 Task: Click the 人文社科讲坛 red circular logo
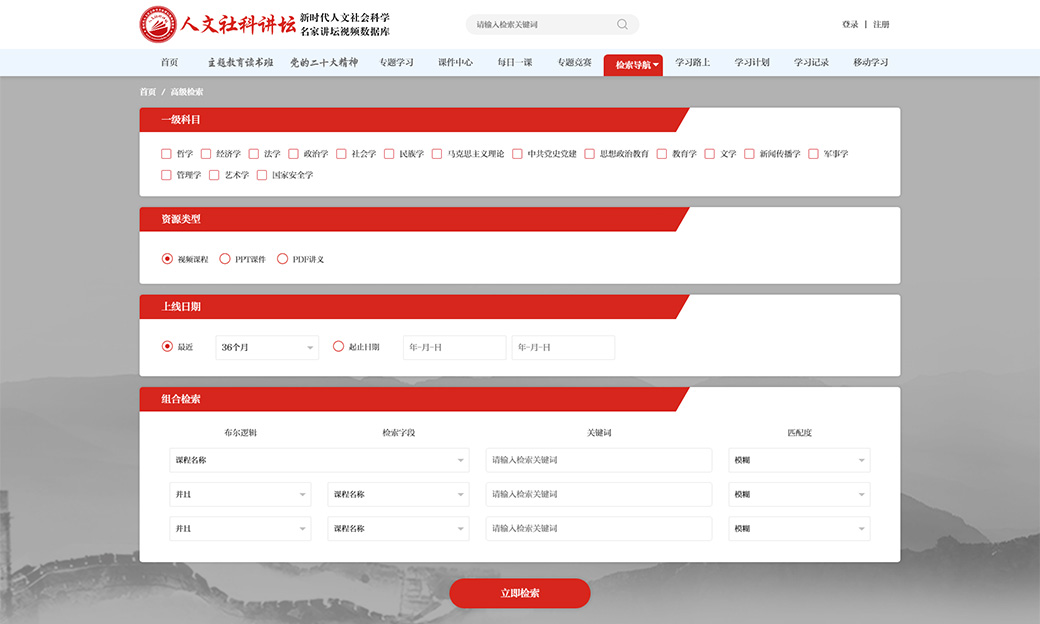coord(157,24)
